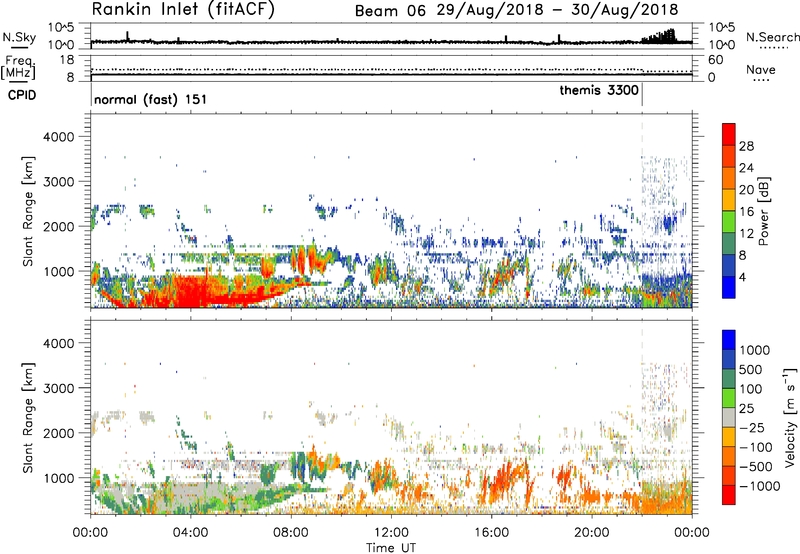Click the "04:00" time axis label
The image size is (800, 554).
(190, 532)
